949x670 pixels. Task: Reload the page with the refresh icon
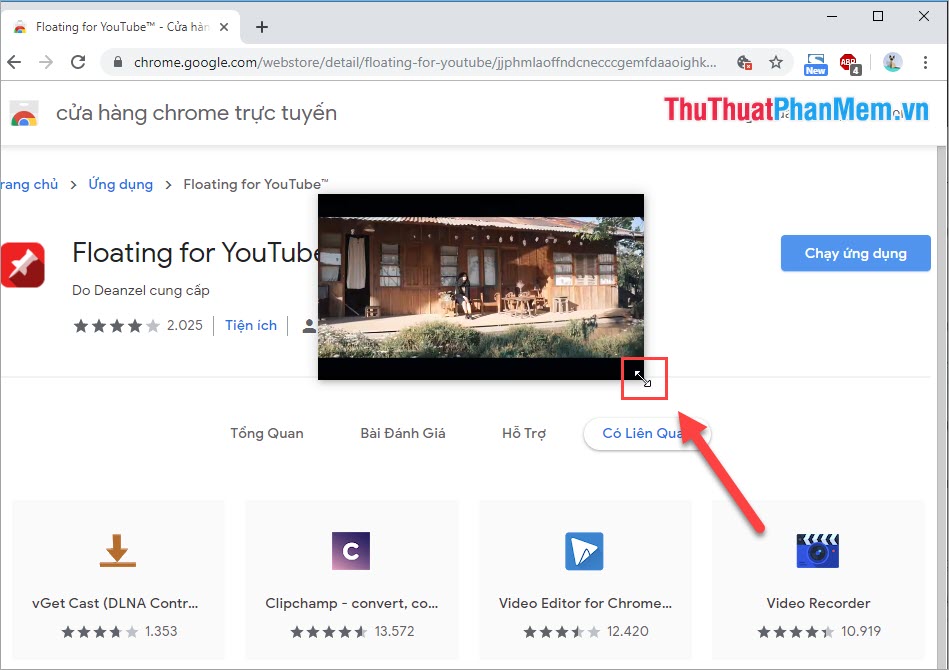[78, 62]
